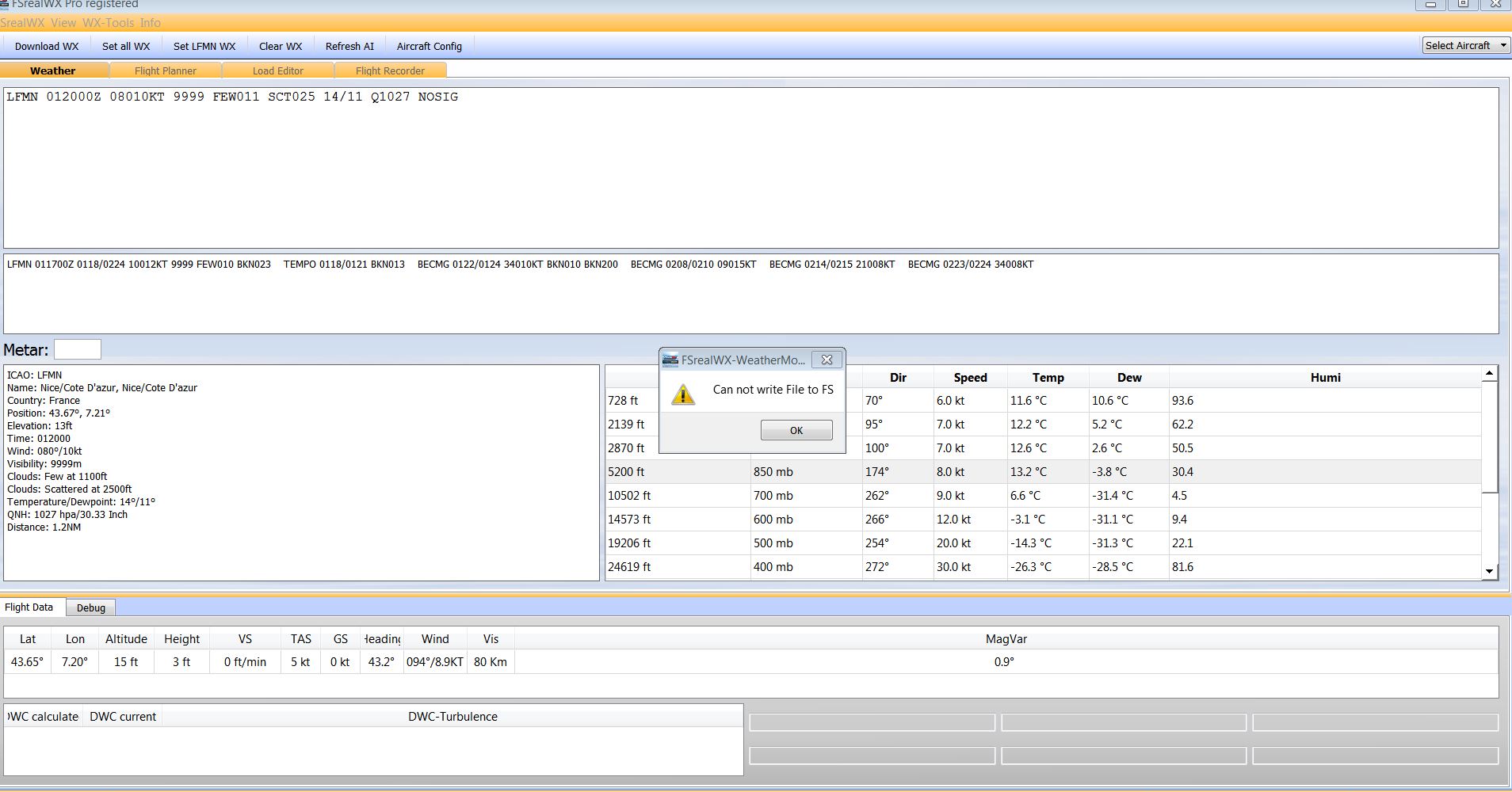Click the QNH 1027 hpa line
This screenshot has width=1512, height=792.
tap(67, 515)
